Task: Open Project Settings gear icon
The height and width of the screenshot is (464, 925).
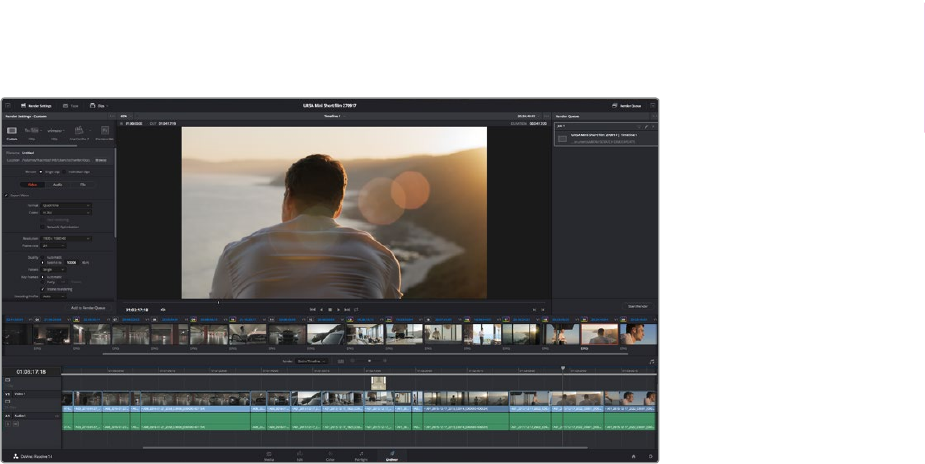Action: [649, 456]
